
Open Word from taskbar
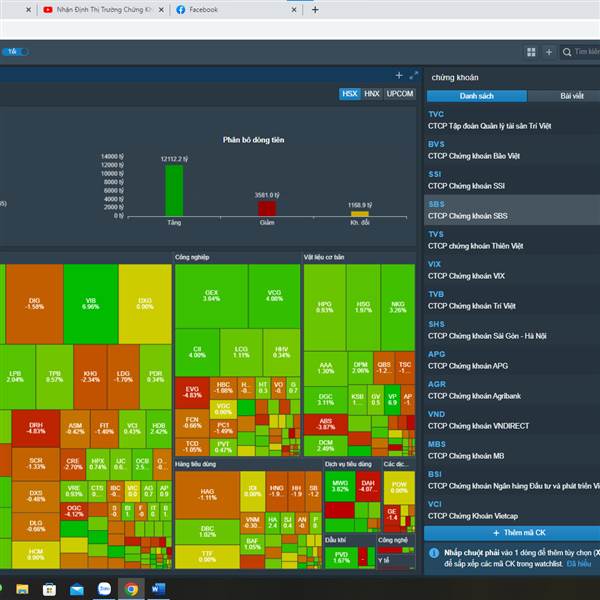click(158, 589)
